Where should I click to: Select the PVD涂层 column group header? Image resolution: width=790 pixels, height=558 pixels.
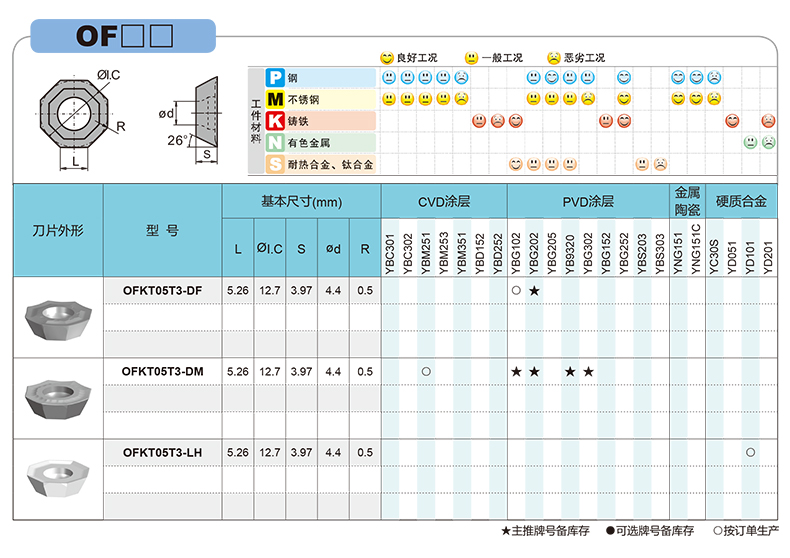click(587, 201)
